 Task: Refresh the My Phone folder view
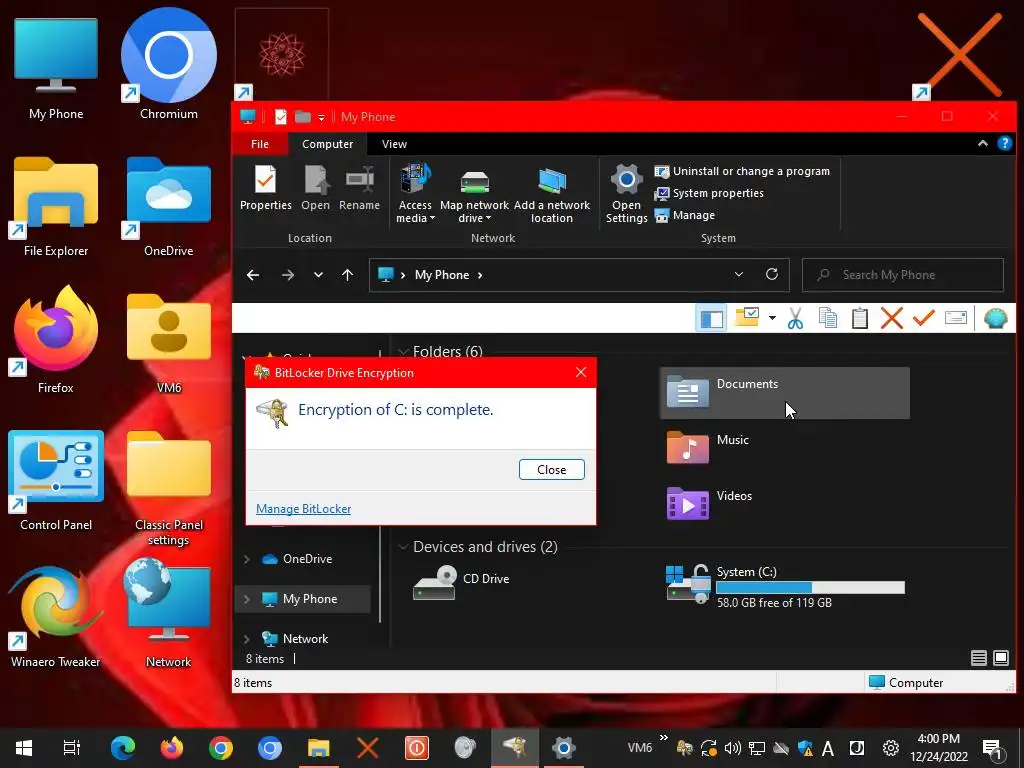click(x=772, y=274)
